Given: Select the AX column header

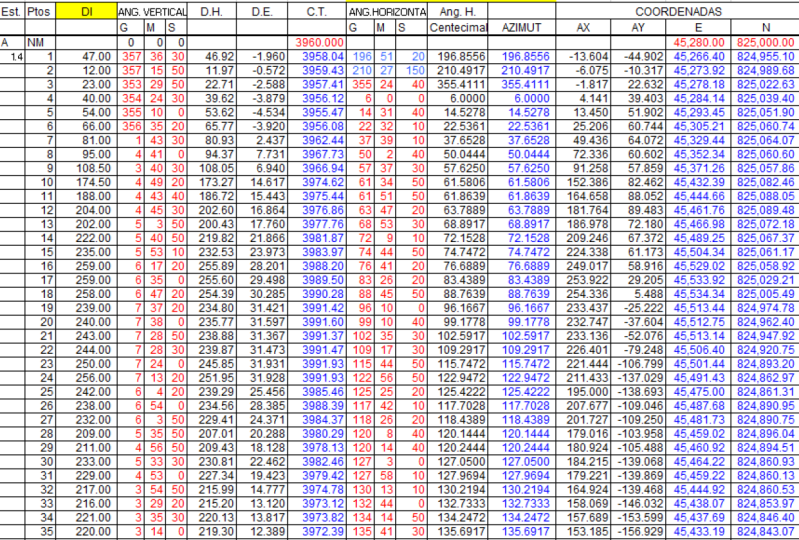Looking at the screenshot, I should click(x=583, y=28).
